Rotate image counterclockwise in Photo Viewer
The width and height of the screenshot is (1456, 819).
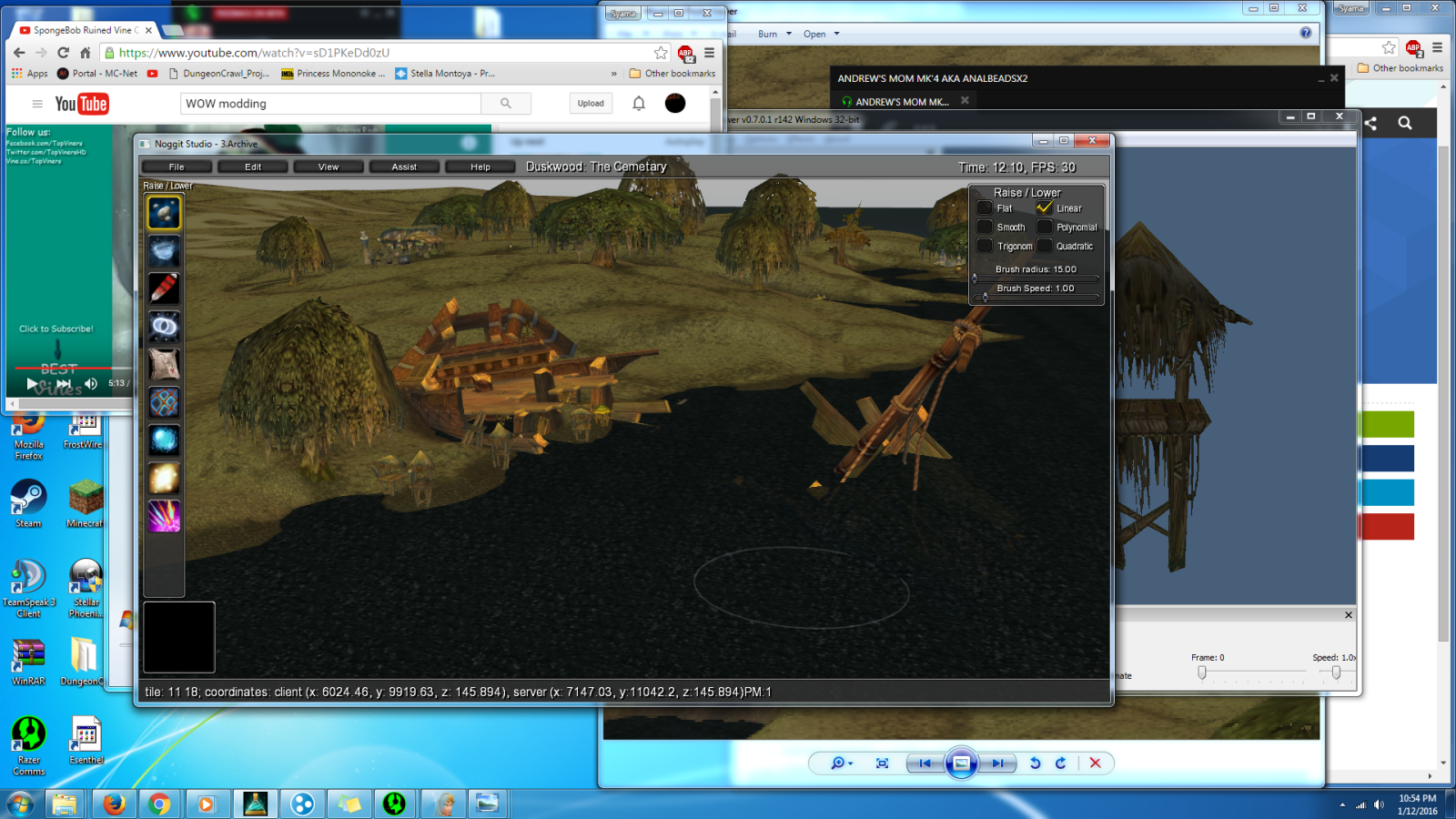point(1035,763)
